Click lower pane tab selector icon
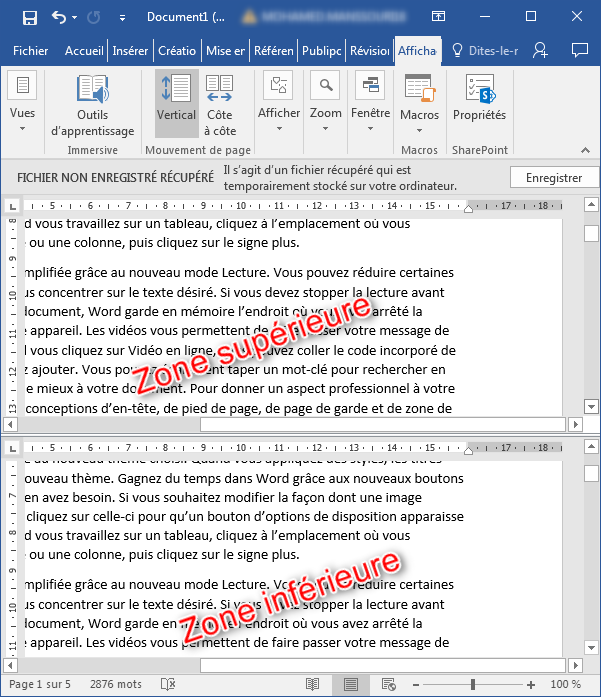 tap(13, 449)
